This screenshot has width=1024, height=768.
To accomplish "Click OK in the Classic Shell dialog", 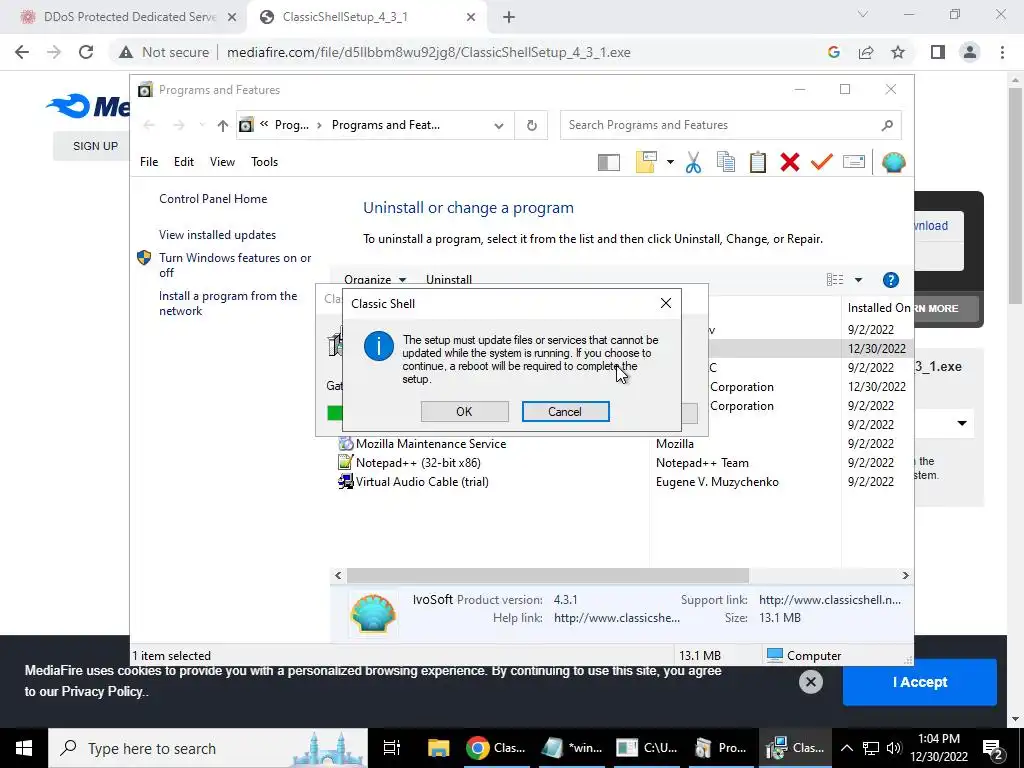I will click(x=464, y=411).
